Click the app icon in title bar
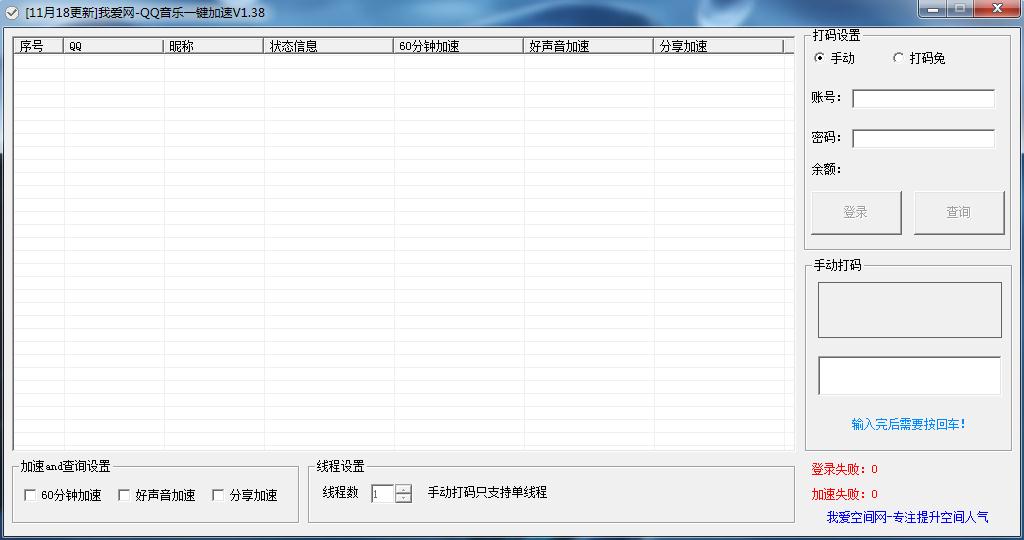 pos(12,12)
